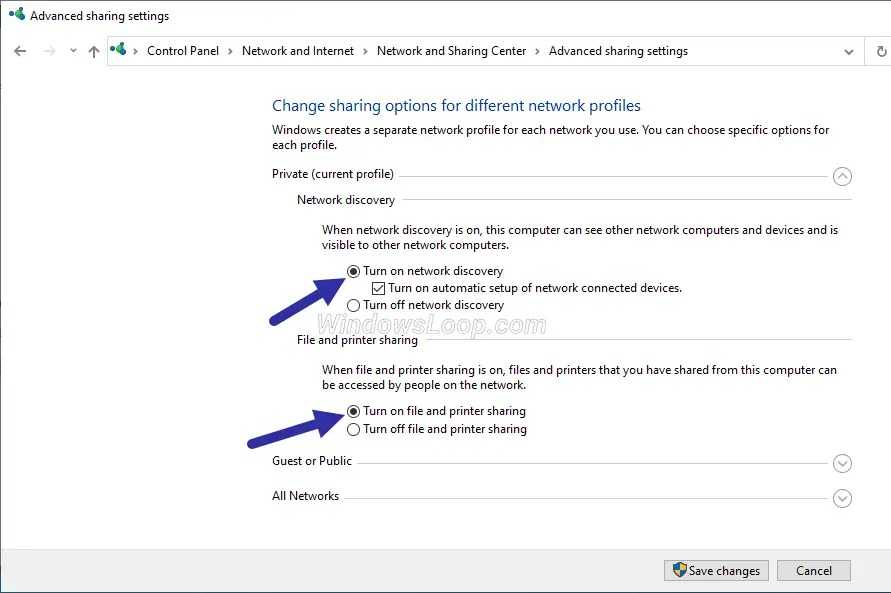Go back using the back arrow
Viewport: 891px width, 593px height.
pos(20,51)
